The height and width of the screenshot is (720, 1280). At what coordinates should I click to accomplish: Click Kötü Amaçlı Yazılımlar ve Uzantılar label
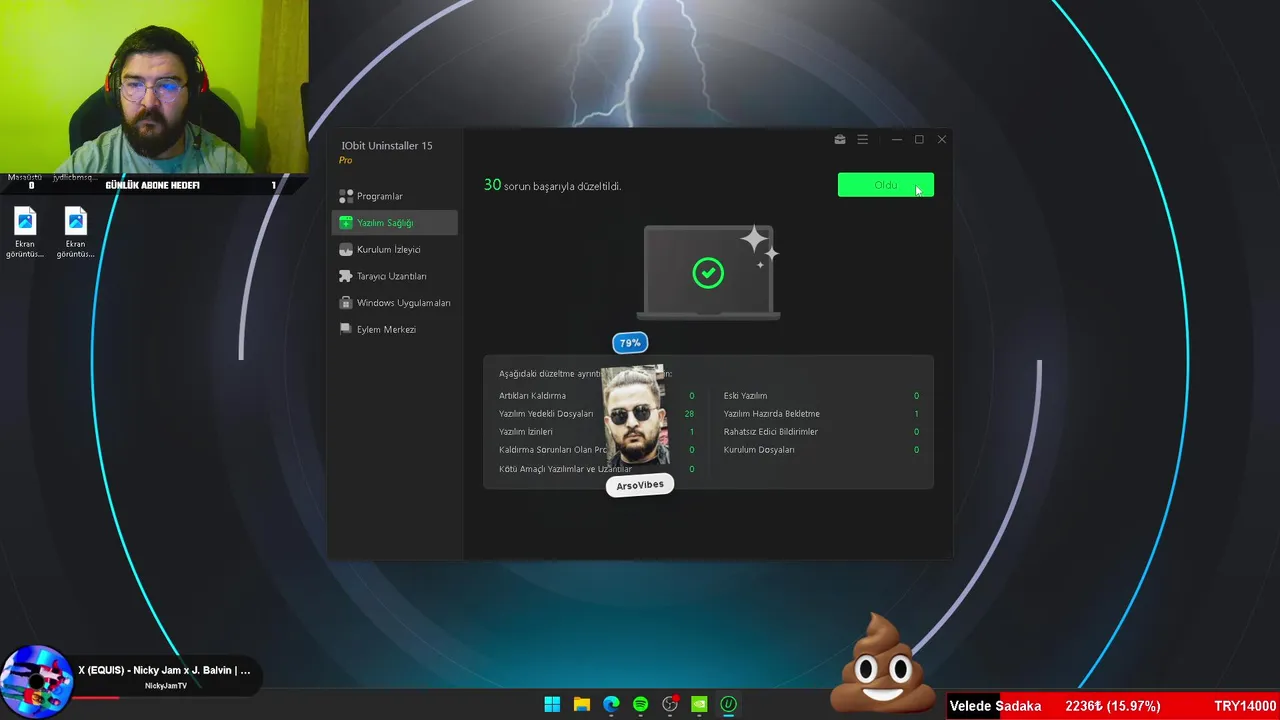tap(565, 469)
